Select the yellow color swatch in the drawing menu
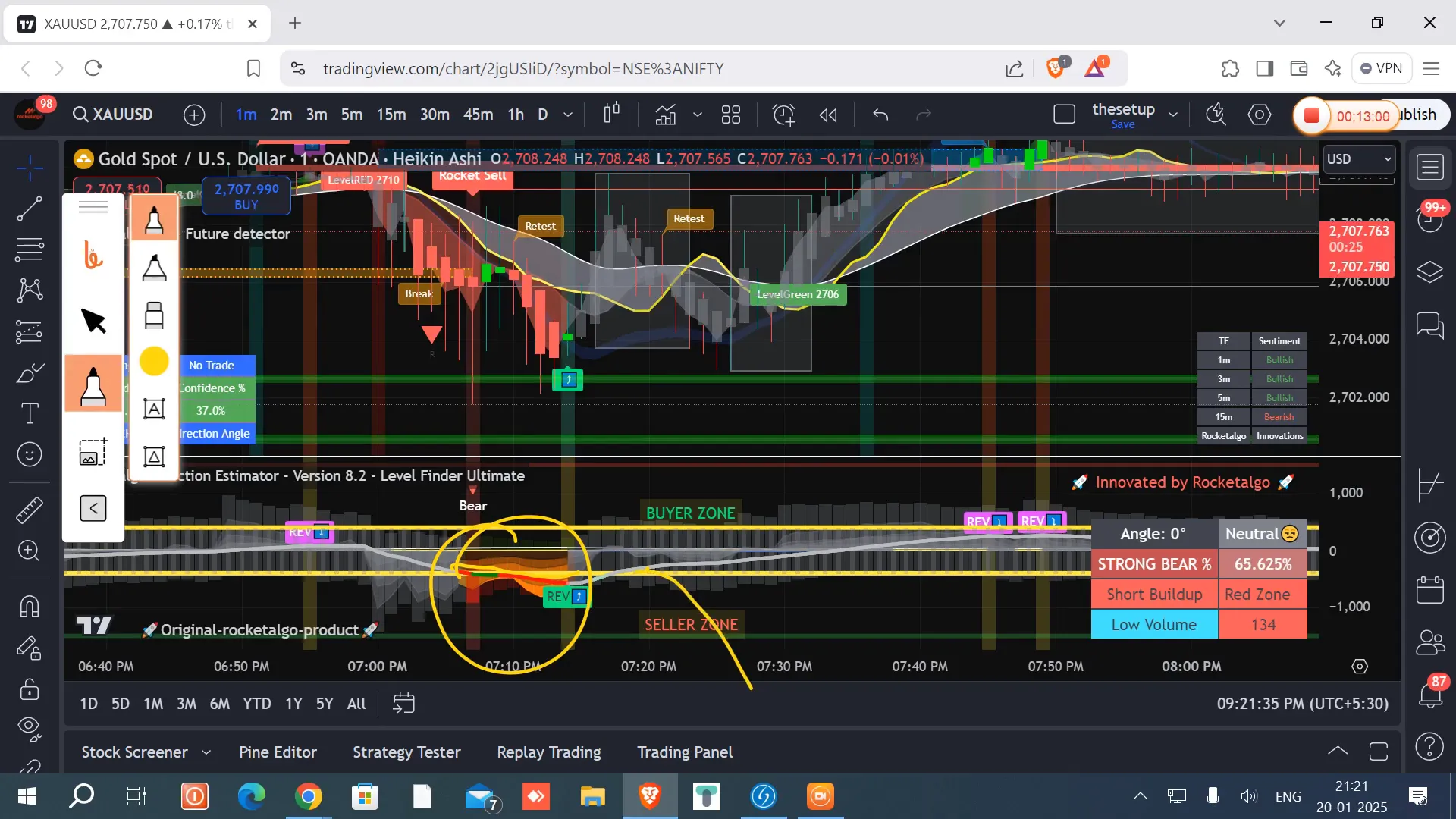This screenshot has height=819, width=1456. (154, 362)
